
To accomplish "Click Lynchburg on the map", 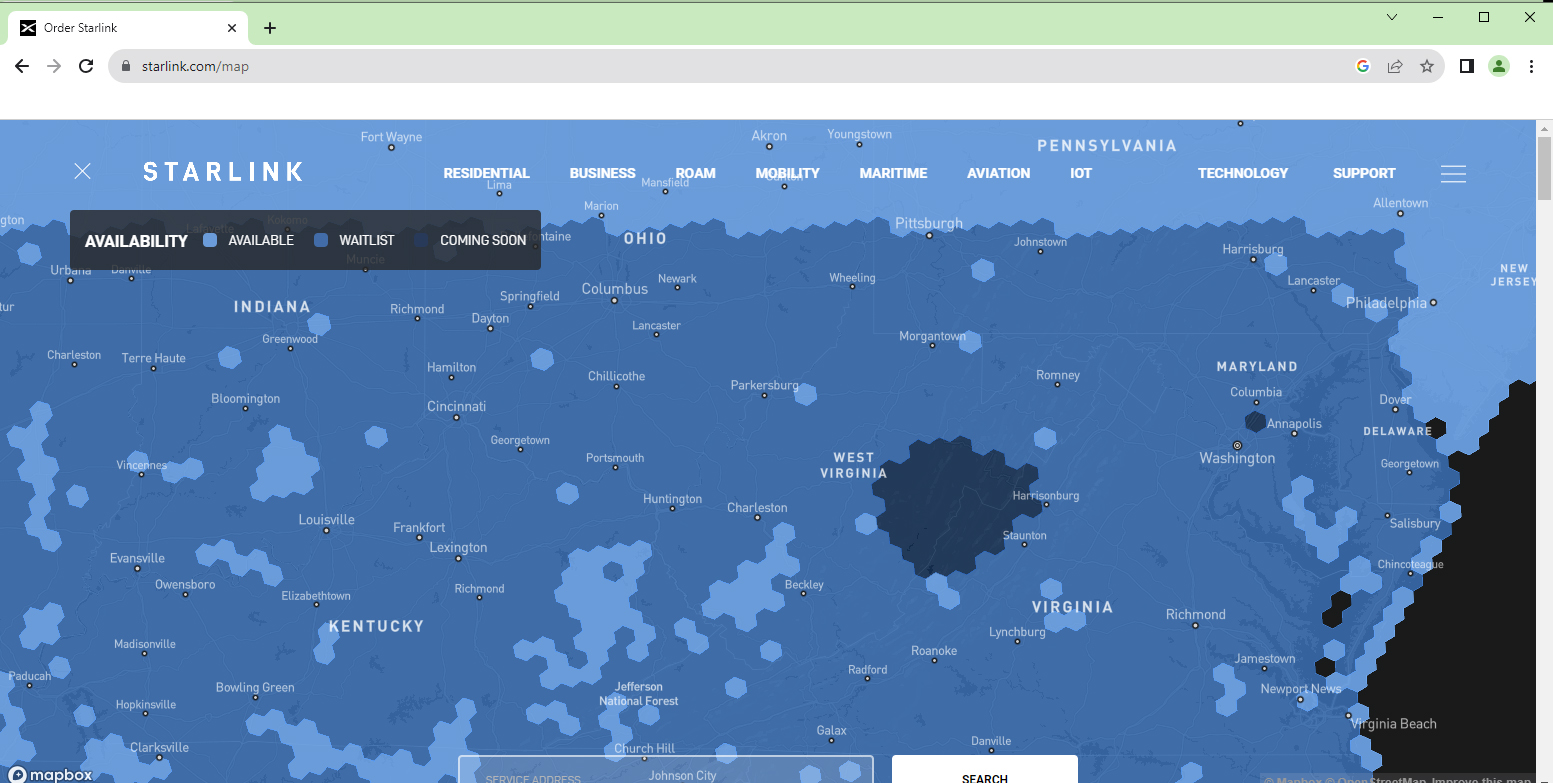I will click(x=1017, y=632).
